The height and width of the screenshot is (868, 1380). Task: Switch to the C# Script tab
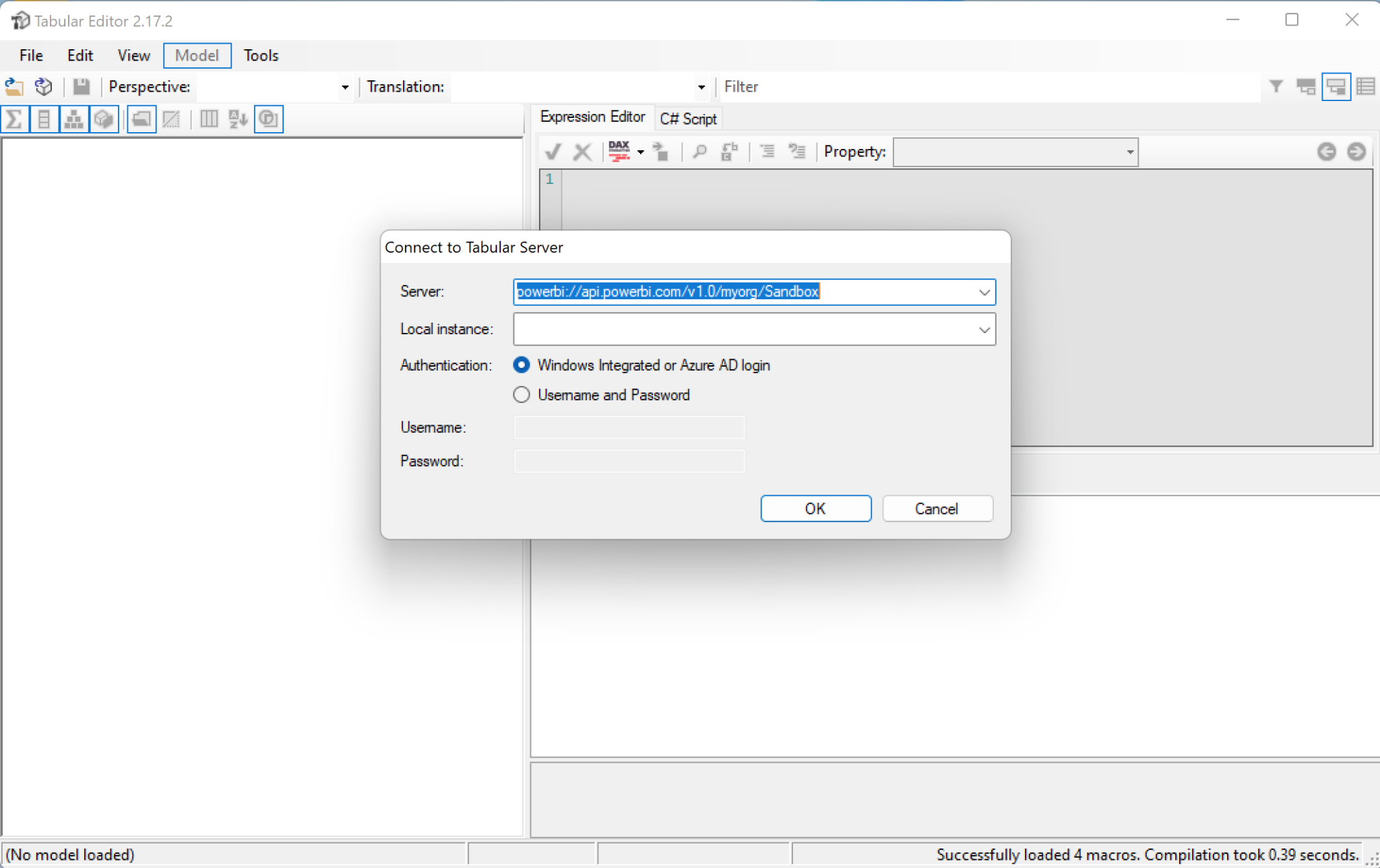point(688,119)
